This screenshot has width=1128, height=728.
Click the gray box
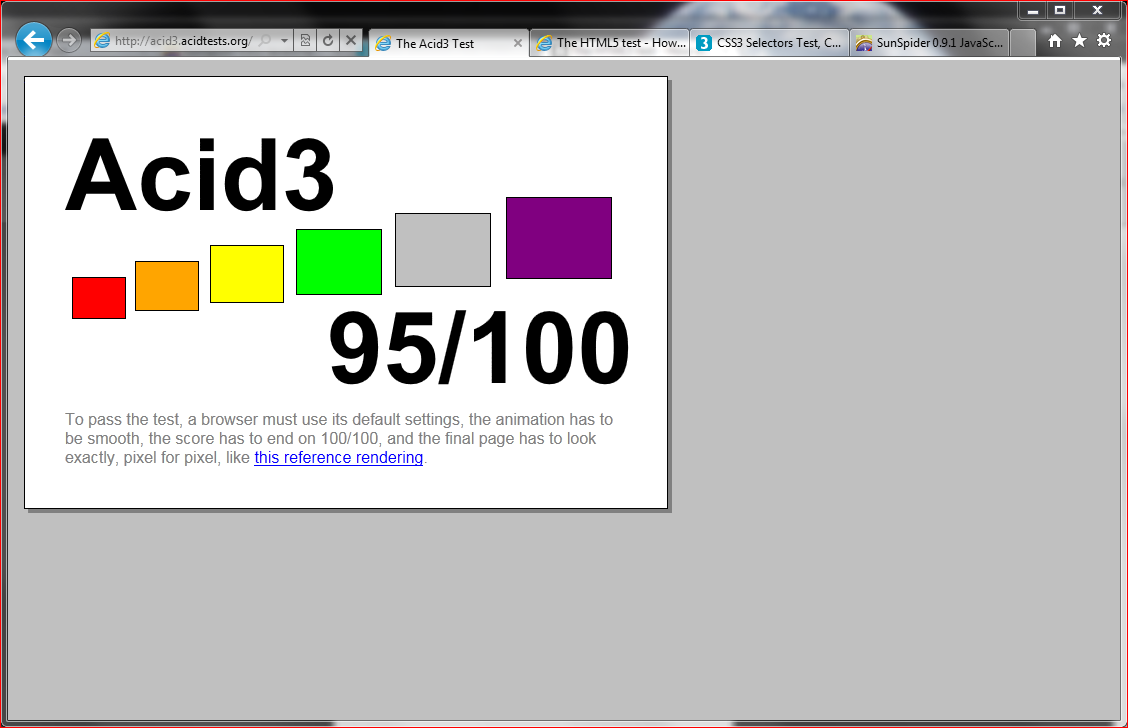tap(443, 250)
